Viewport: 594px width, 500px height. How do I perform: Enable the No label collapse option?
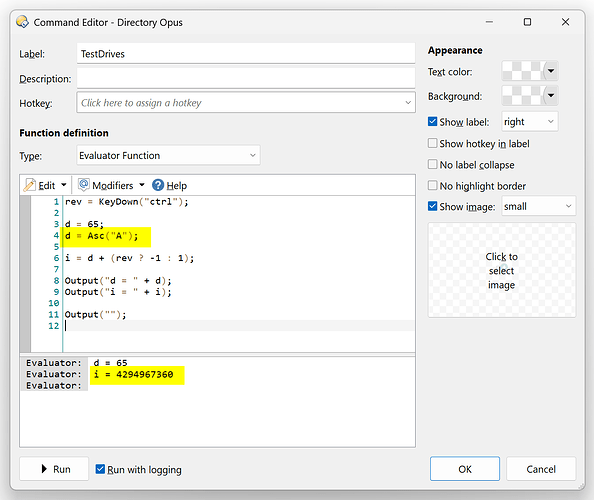click(432, 164)
